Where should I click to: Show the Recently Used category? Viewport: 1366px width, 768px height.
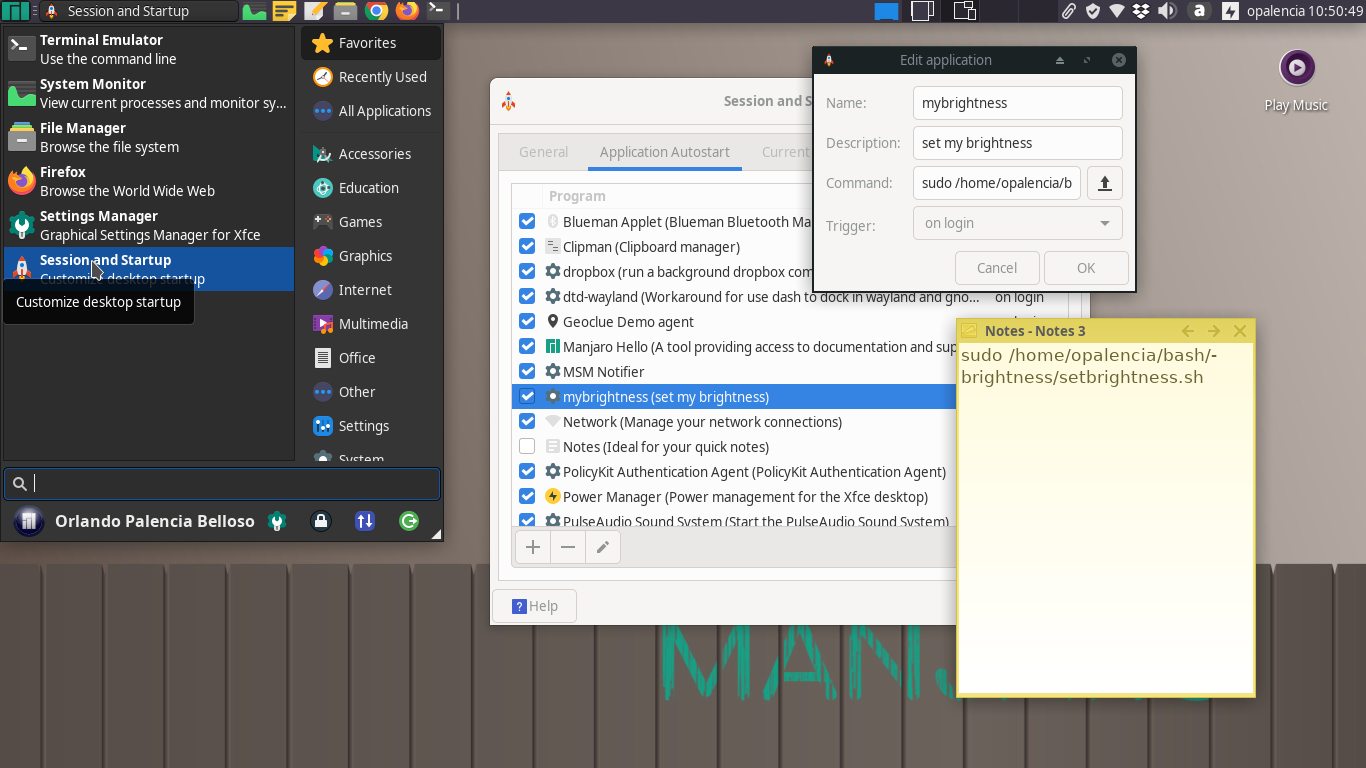coord(371,77)
